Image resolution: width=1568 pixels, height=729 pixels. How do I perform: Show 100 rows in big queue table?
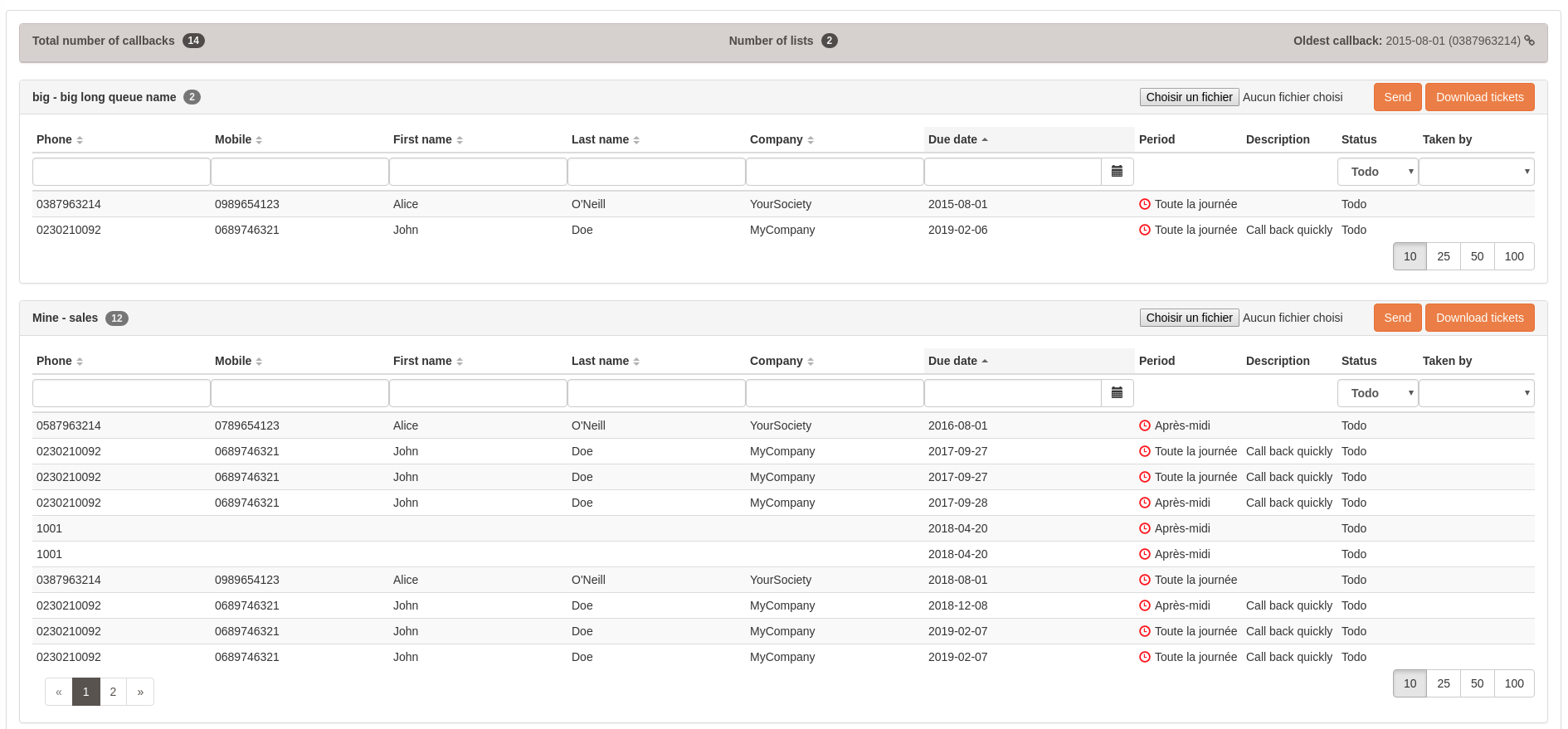click(x=1514, y=256)
